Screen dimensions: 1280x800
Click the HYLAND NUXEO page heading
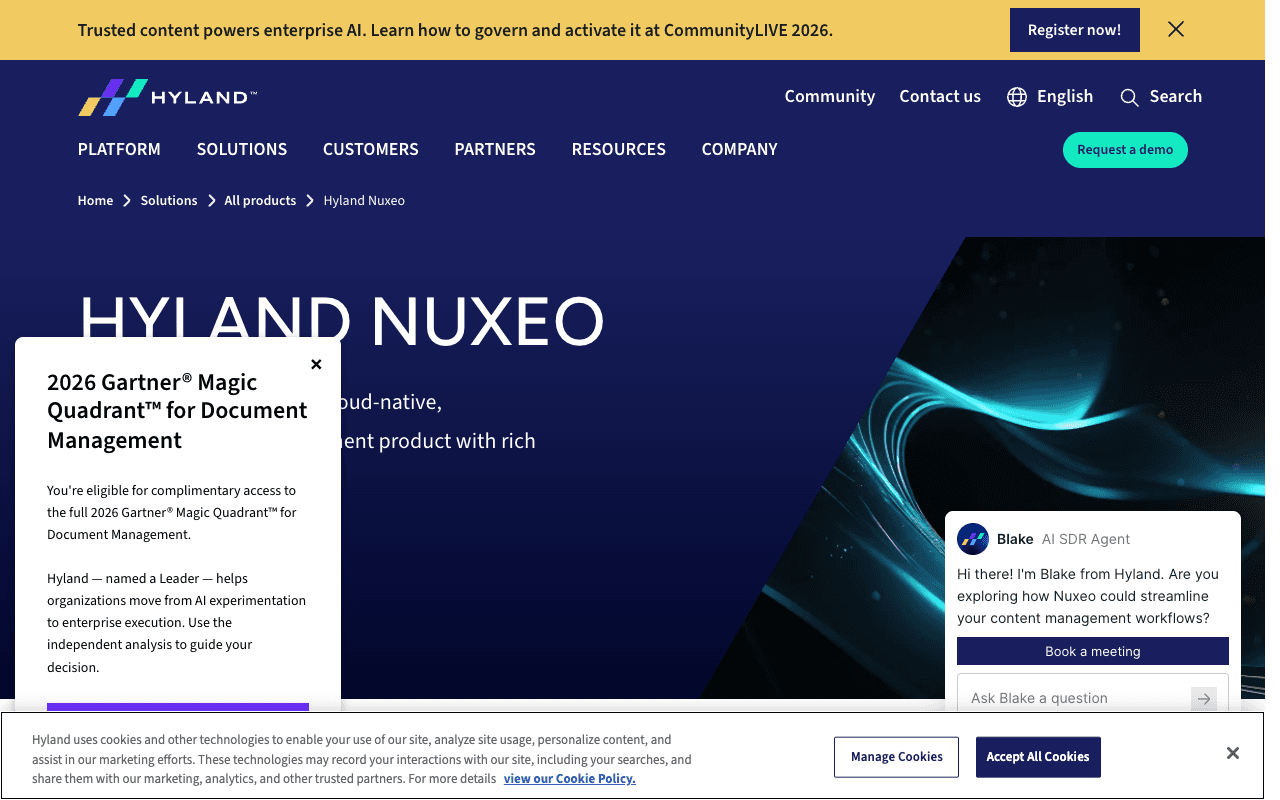click(x=342, y=322)
